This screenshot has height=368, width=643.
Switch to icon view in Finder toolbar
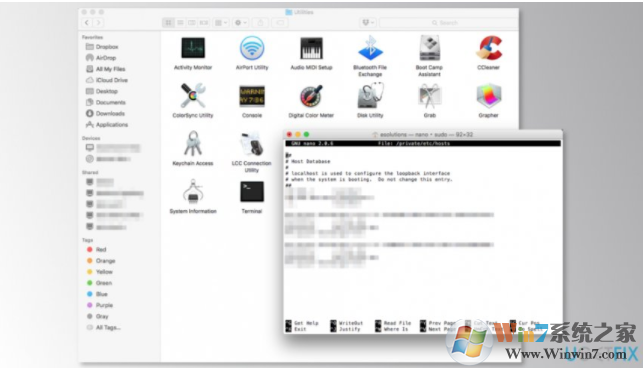[x=168, y=23]
